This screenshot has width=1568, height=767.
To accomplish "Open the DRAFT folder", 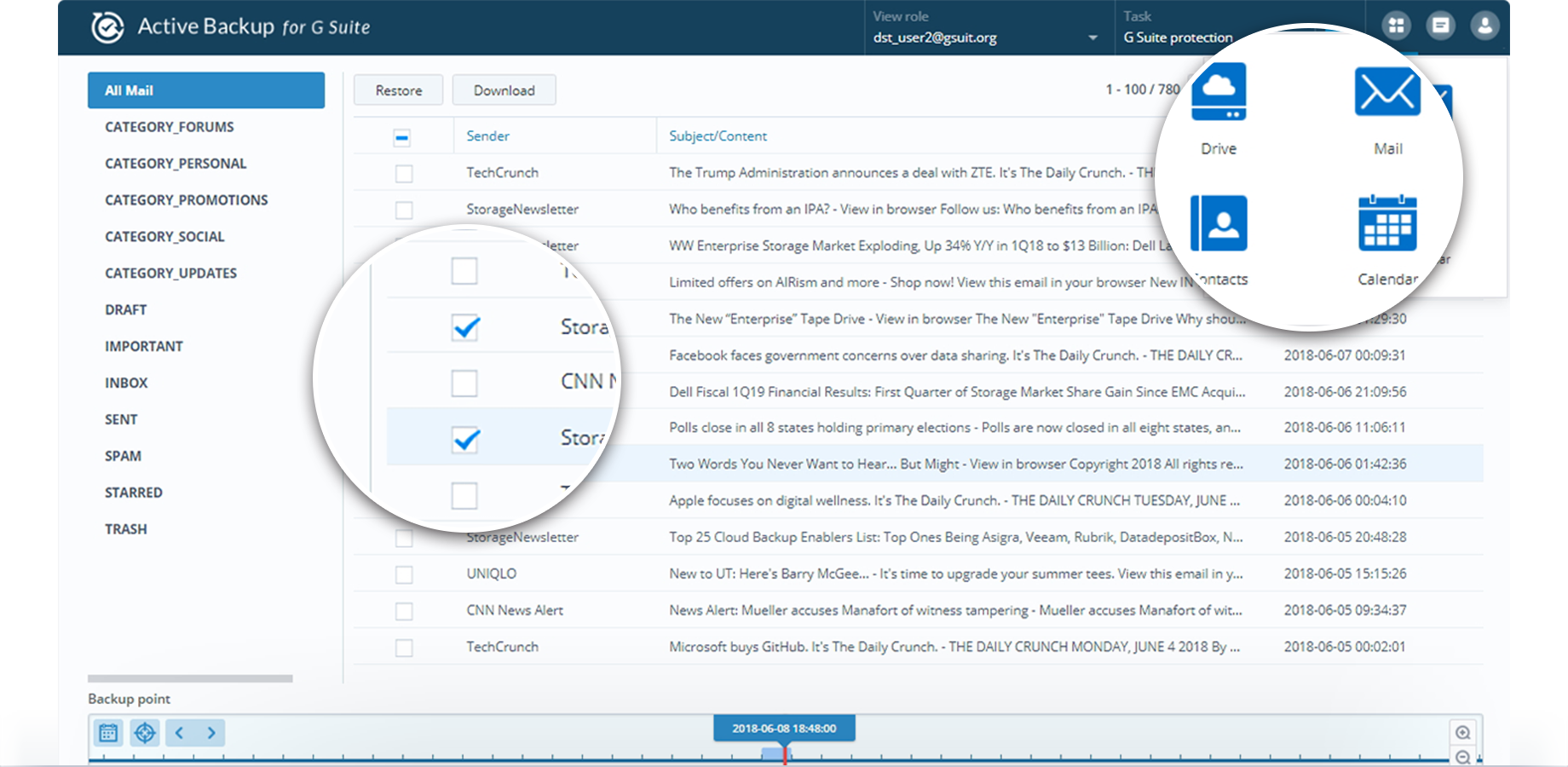I will (125, 310).
